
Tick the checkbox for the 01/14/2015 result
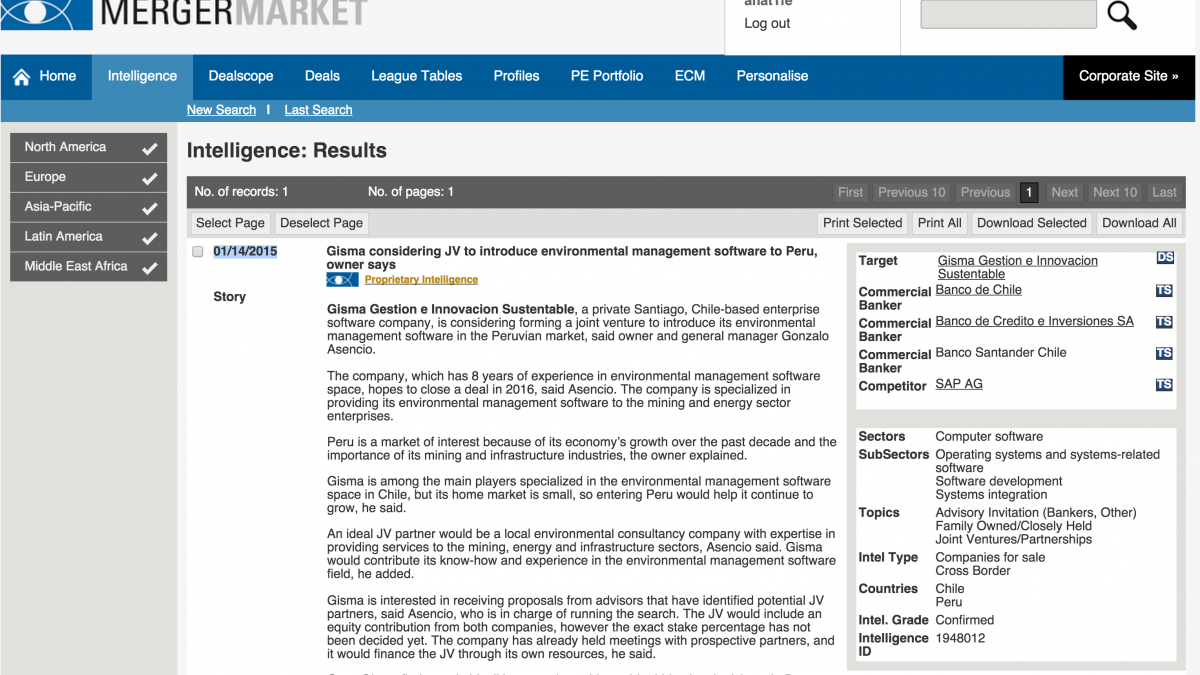pyautogui.click(x=198, y=252)
